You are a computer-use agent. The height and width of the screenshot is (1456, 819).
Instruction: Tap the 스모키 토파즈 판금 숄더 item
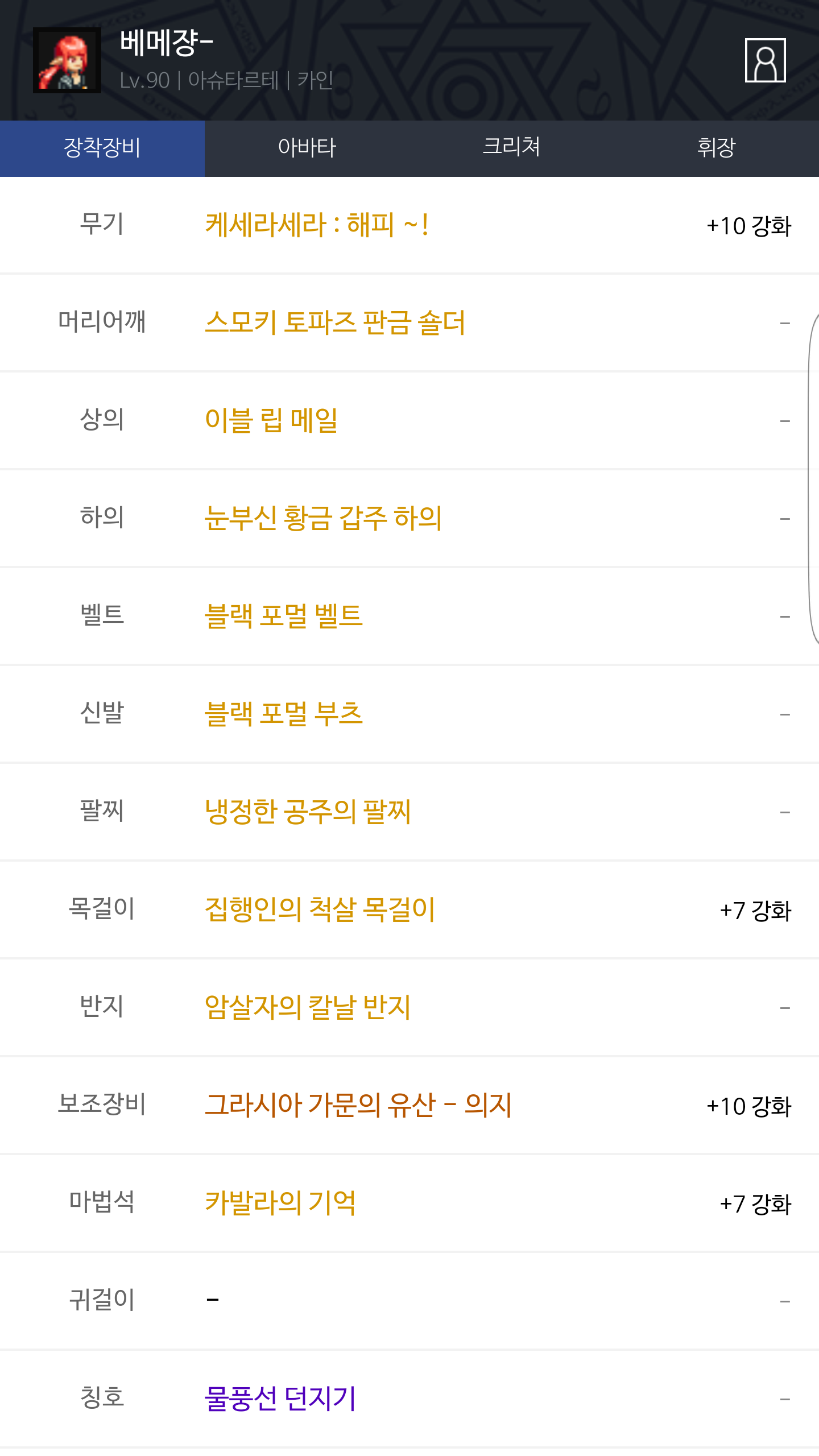tap(334, 323)
